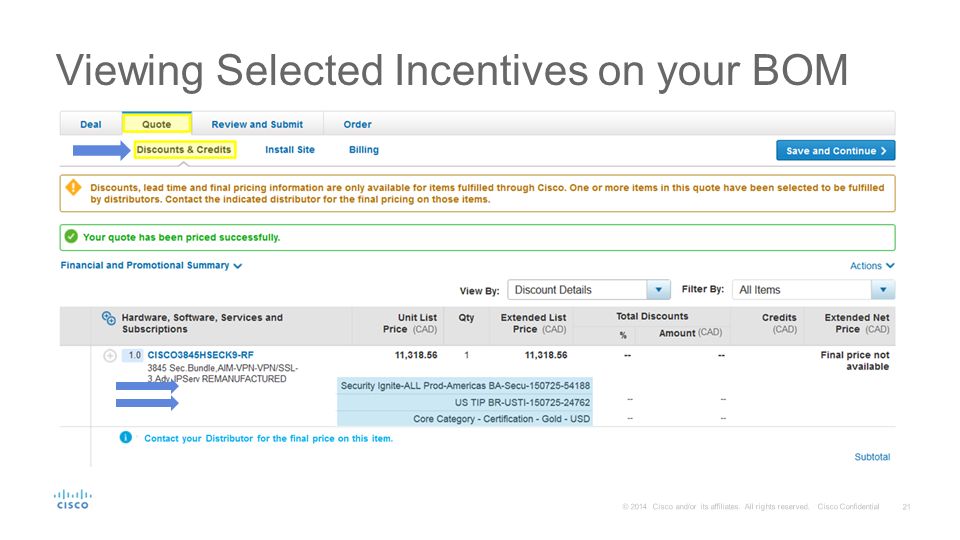Click the orange warning diamond icon
Screen dimensions: 960x540
tap(73, 187)
